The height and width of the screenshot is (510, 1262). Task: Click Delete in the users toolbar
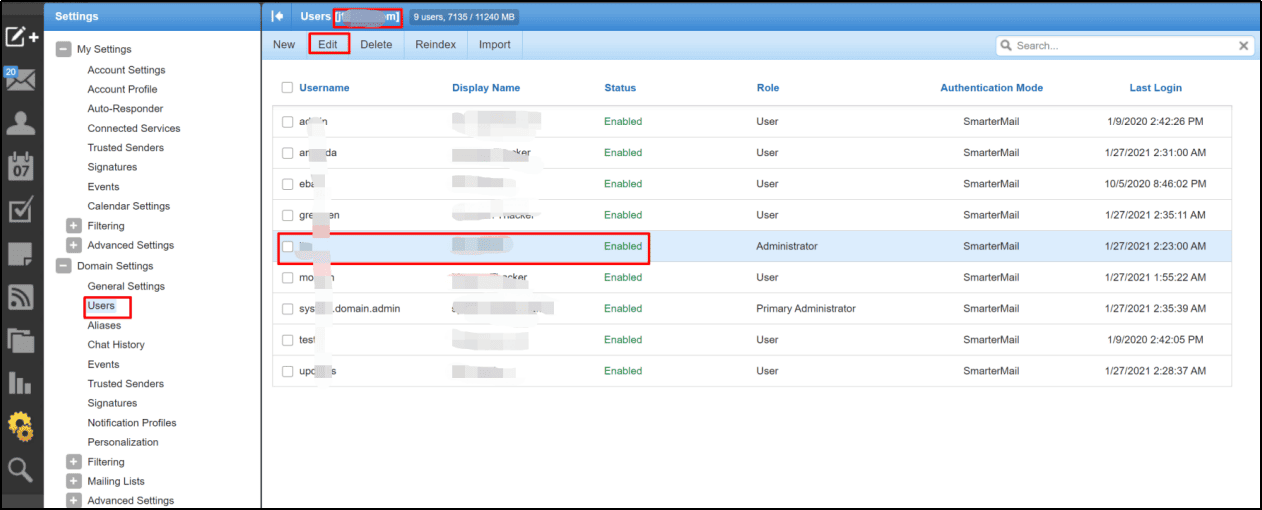(x=376, y=45)
